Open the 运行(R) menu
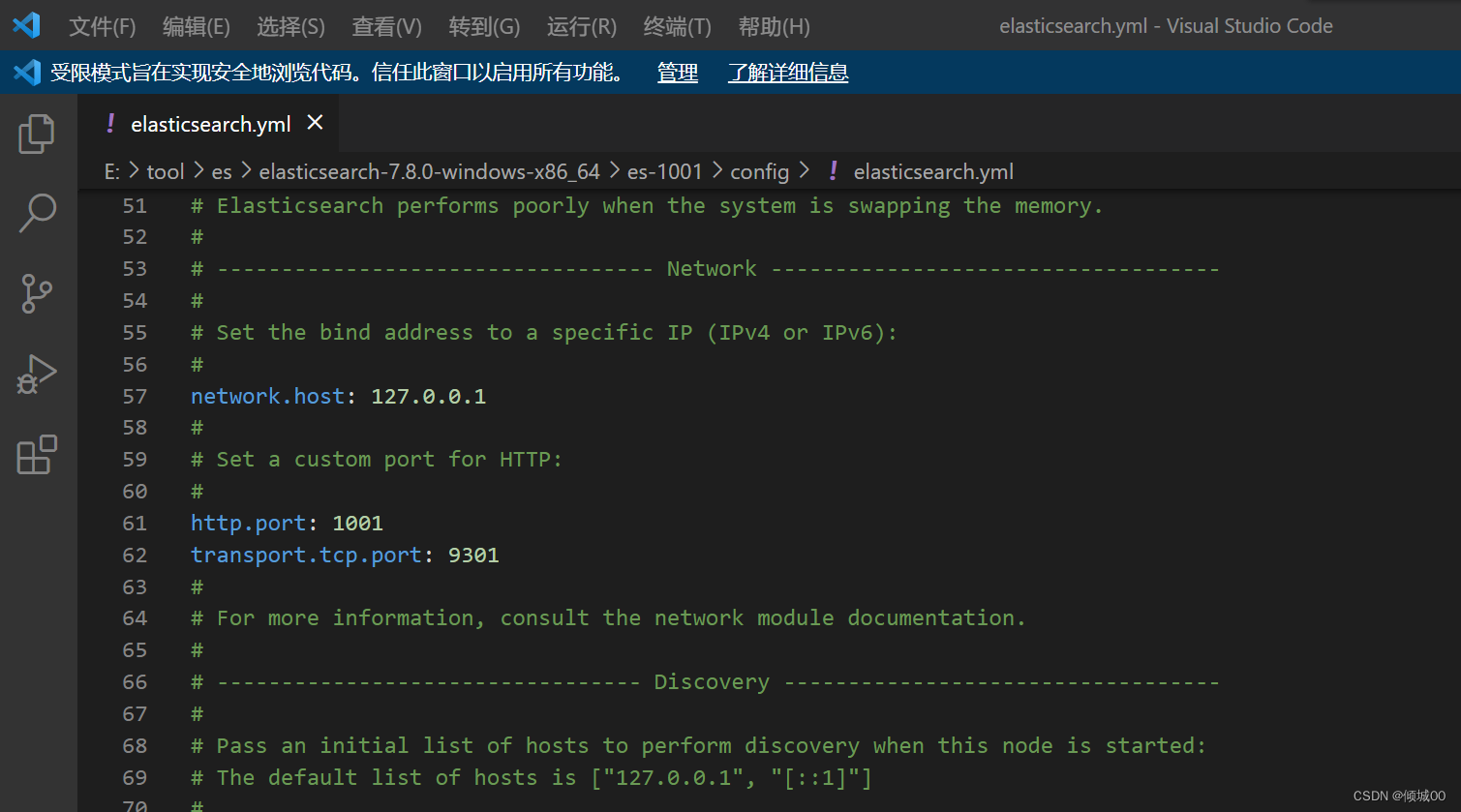This screenshot has width=1461, height=812. pyautogui.click(x=581, y=26)
